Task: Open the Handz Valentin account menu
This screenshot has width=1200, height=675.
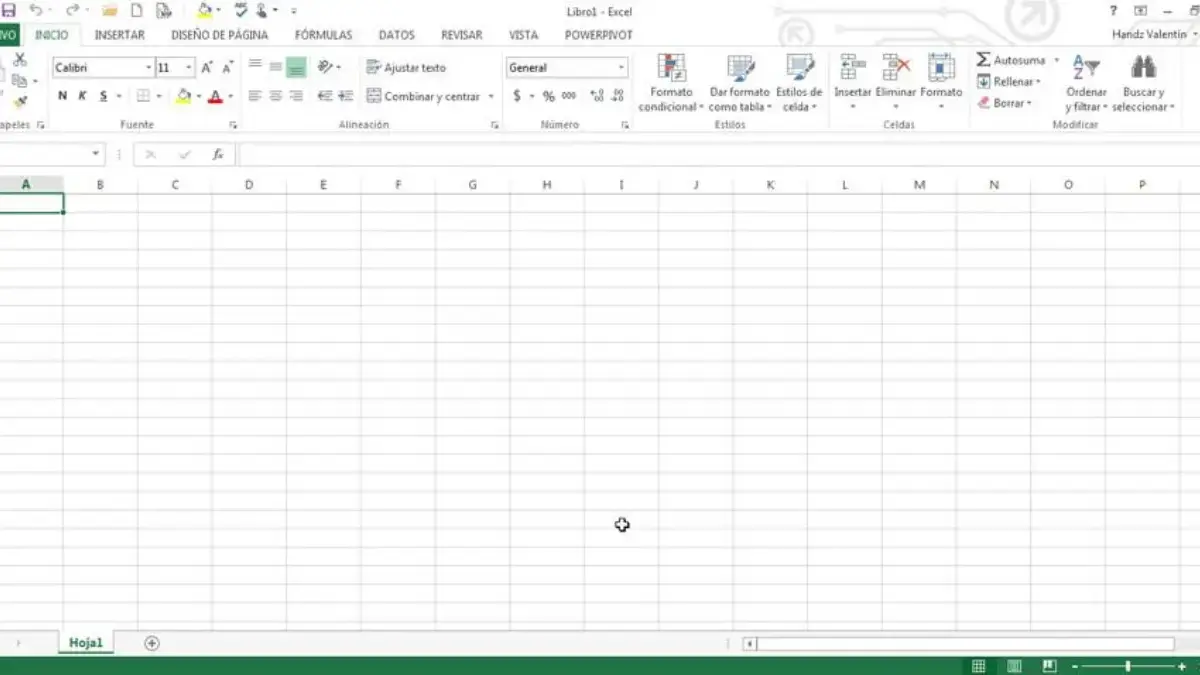Action: pos(1153,35)
